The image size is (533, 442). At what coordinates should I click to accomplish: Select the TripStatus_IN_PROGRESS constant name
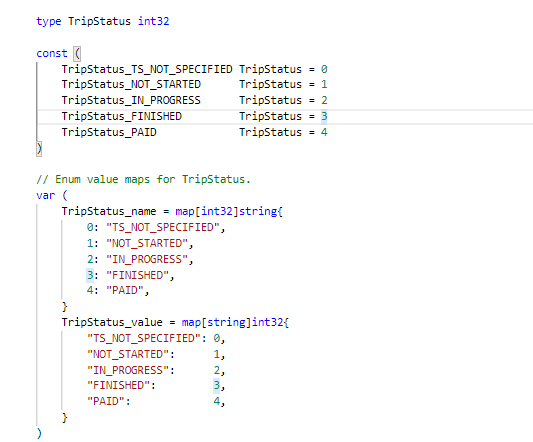(131, 100)
